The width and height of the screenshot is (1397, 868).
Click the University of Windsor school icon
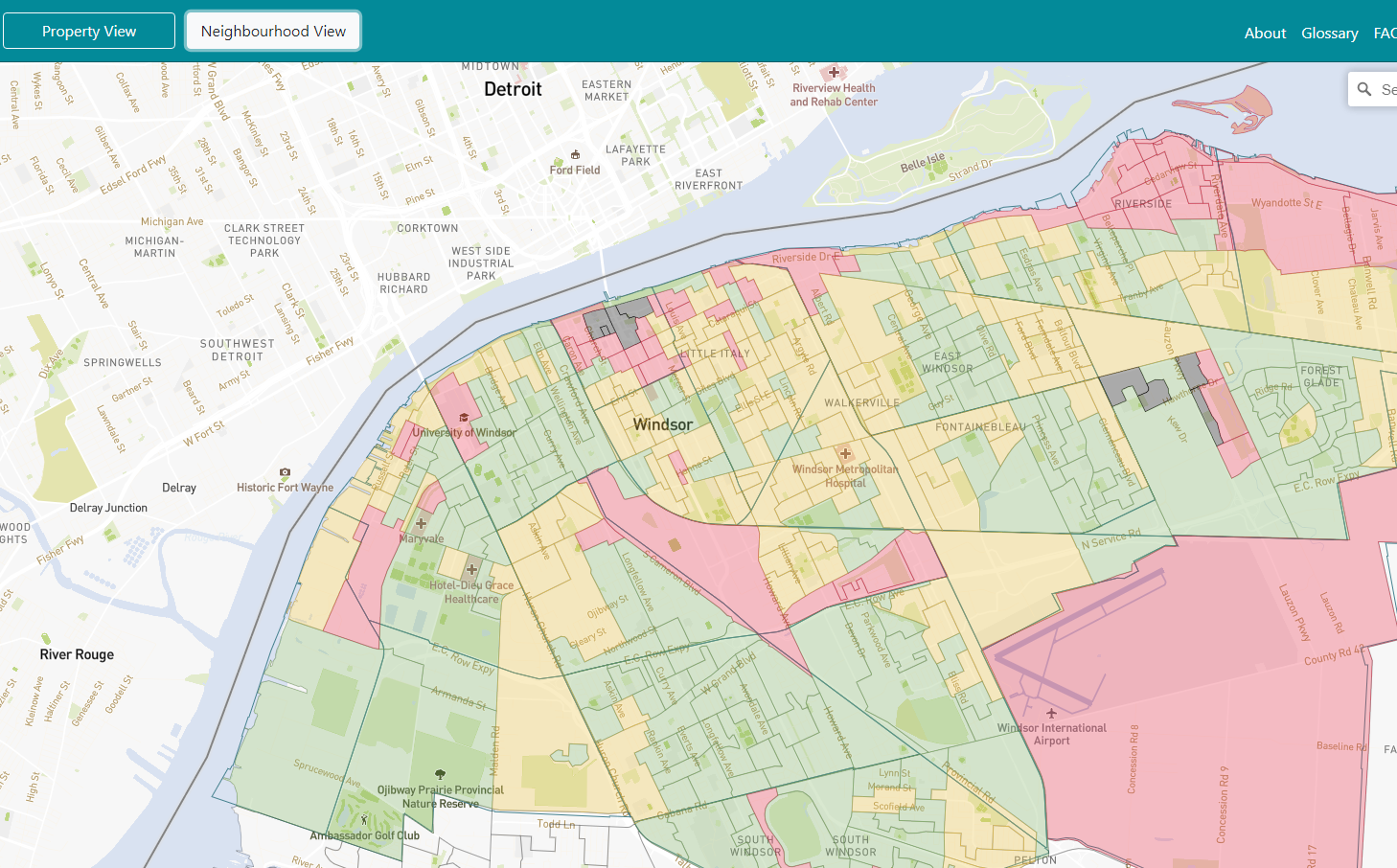point(464,418)
